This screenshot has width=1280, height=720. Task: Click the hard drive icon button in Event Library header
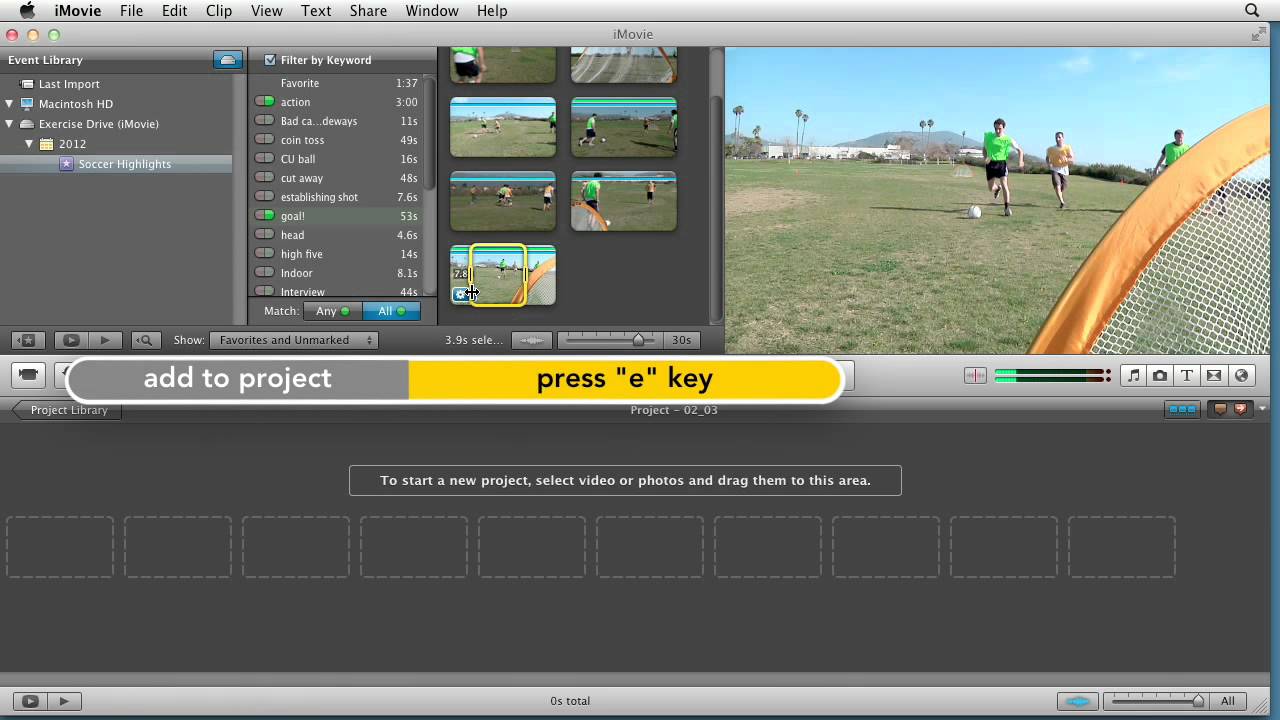click(x=228, y=60)
